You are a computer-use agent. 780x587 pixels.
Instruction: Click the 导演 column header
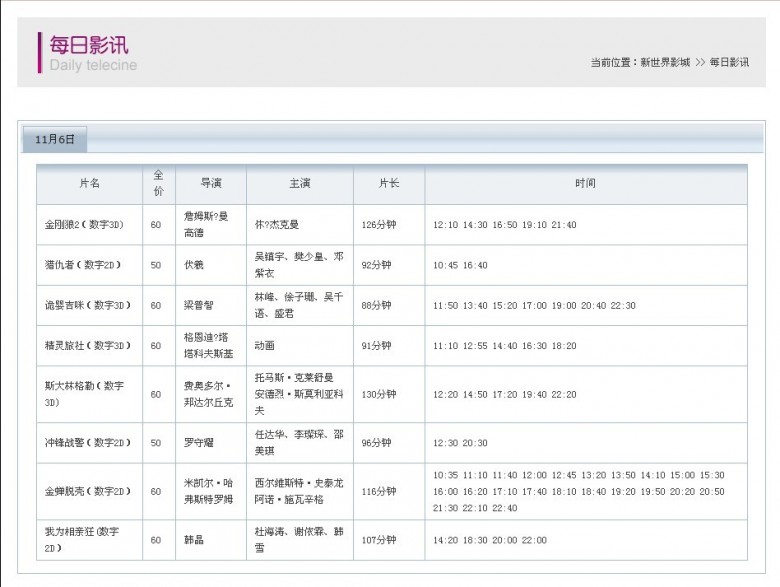[210, 184]
